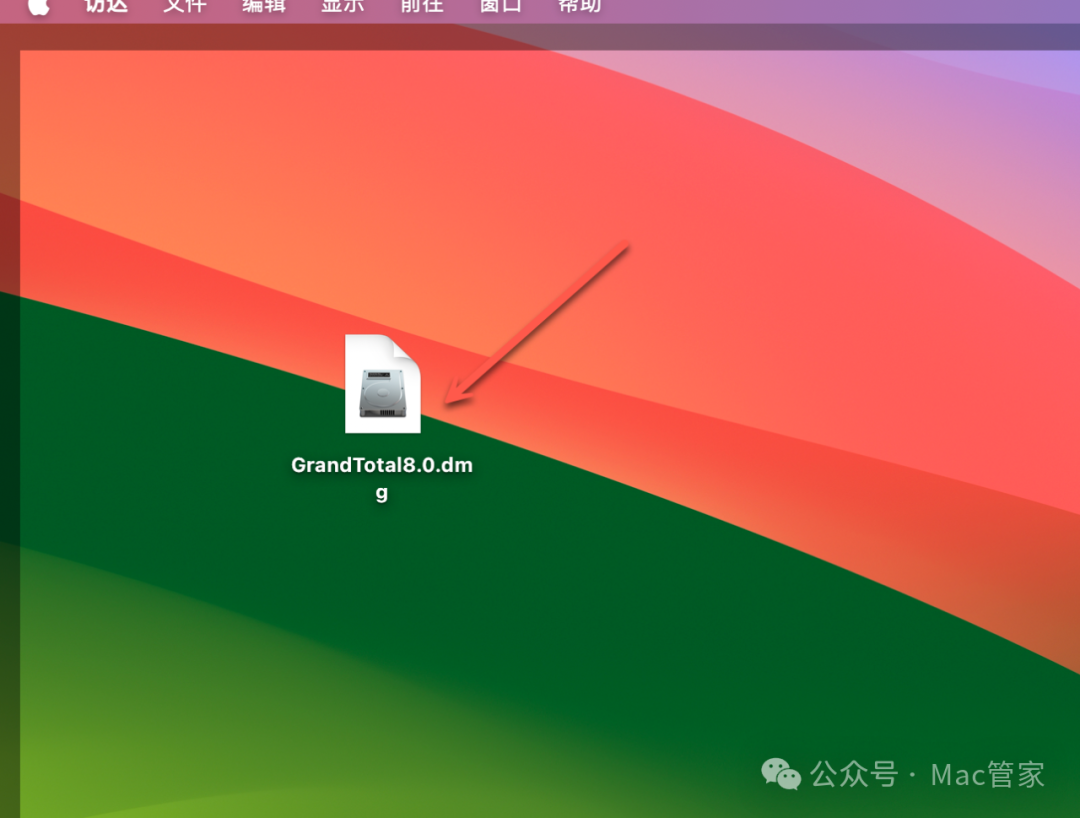Open the 文件 (File) menu
Viewport: 1080px width, 818px height.
click(185, 6)
